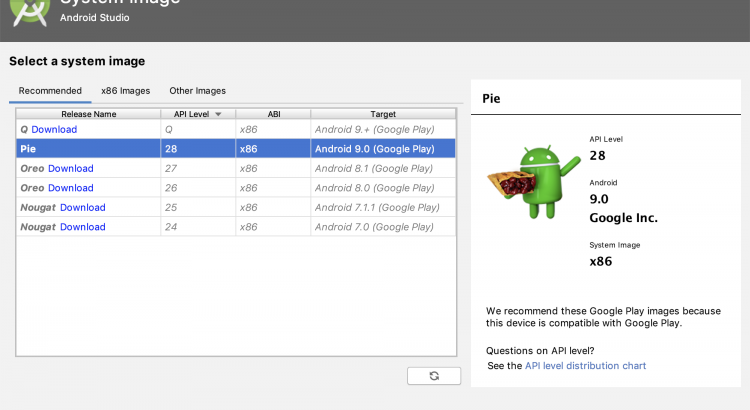Click the Target column header
Image resolution: width=750 pixels, height=410 pixels.
pyautogui.click(x=382, y=115)
